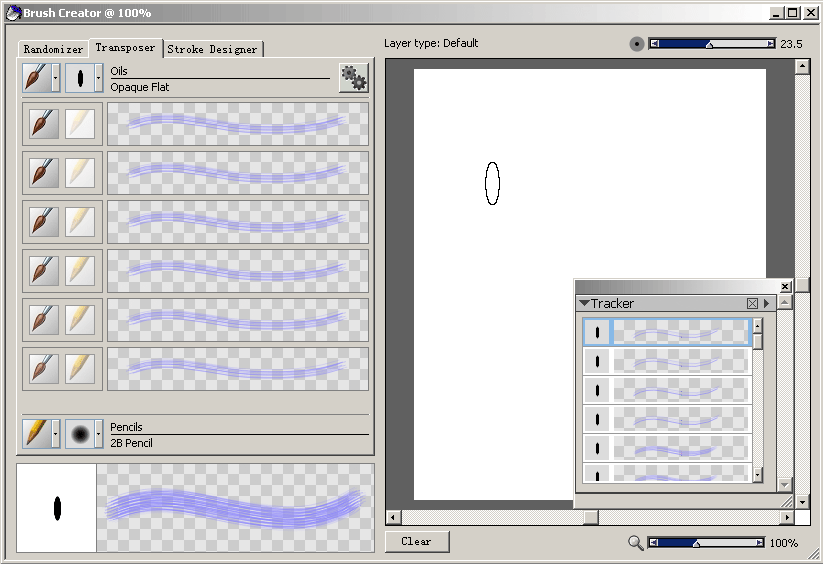
Task: Minimize the Brush Creator window
Action: (x=777, y=13)
